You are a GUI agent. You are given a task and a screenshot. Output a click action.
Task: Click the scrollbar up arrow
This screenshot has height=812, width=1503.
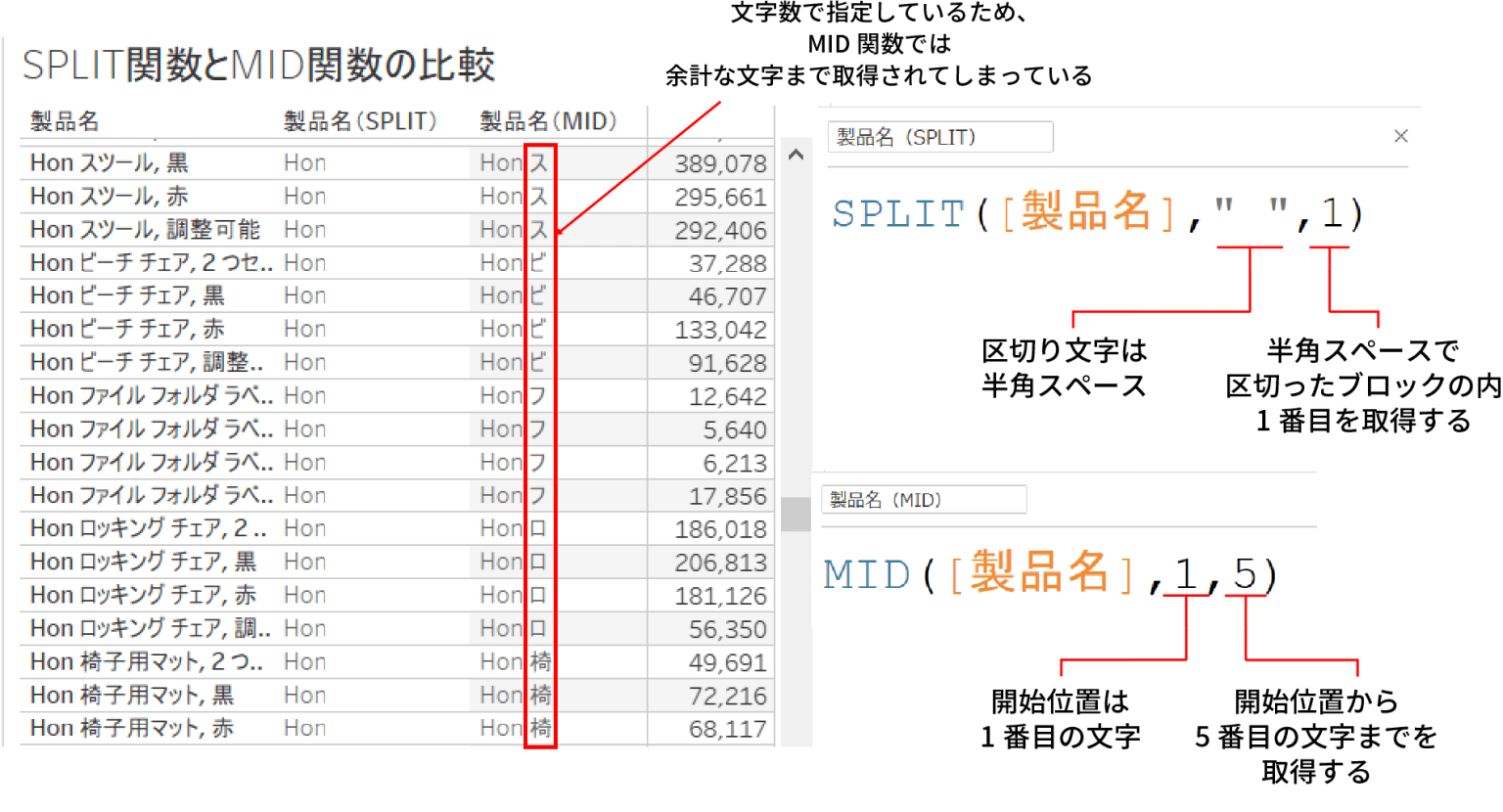point(796,154)
